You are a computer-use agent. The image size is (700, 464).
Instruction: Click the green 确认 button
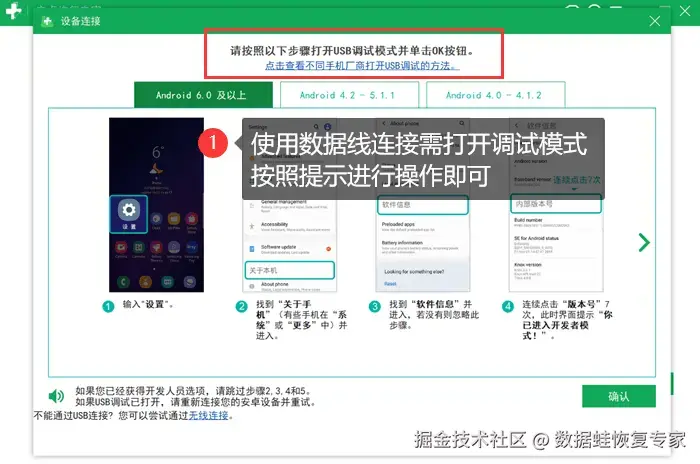[619, 396]
